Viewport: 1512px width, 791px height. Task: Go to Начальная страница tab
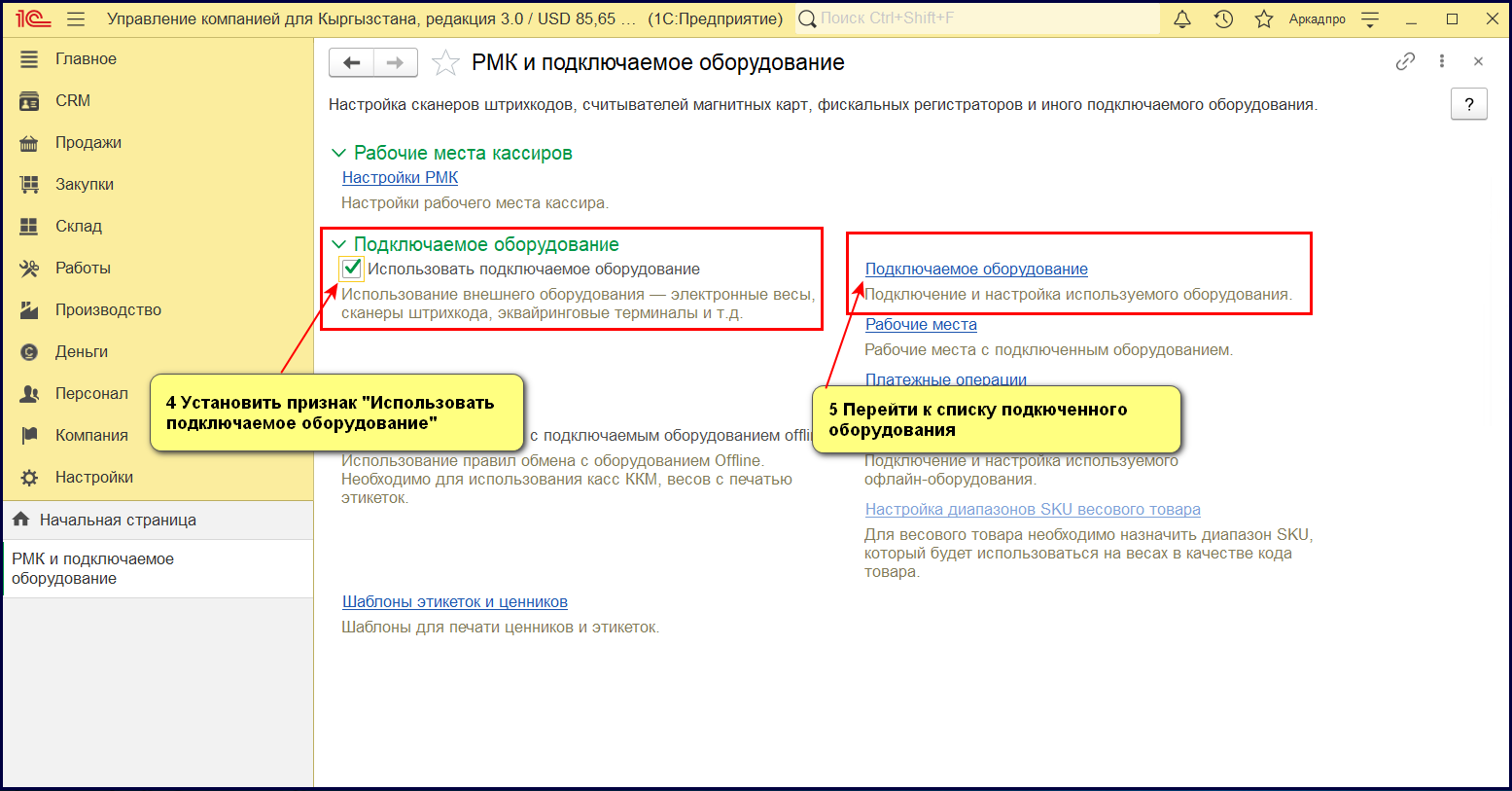coord(158,521)
